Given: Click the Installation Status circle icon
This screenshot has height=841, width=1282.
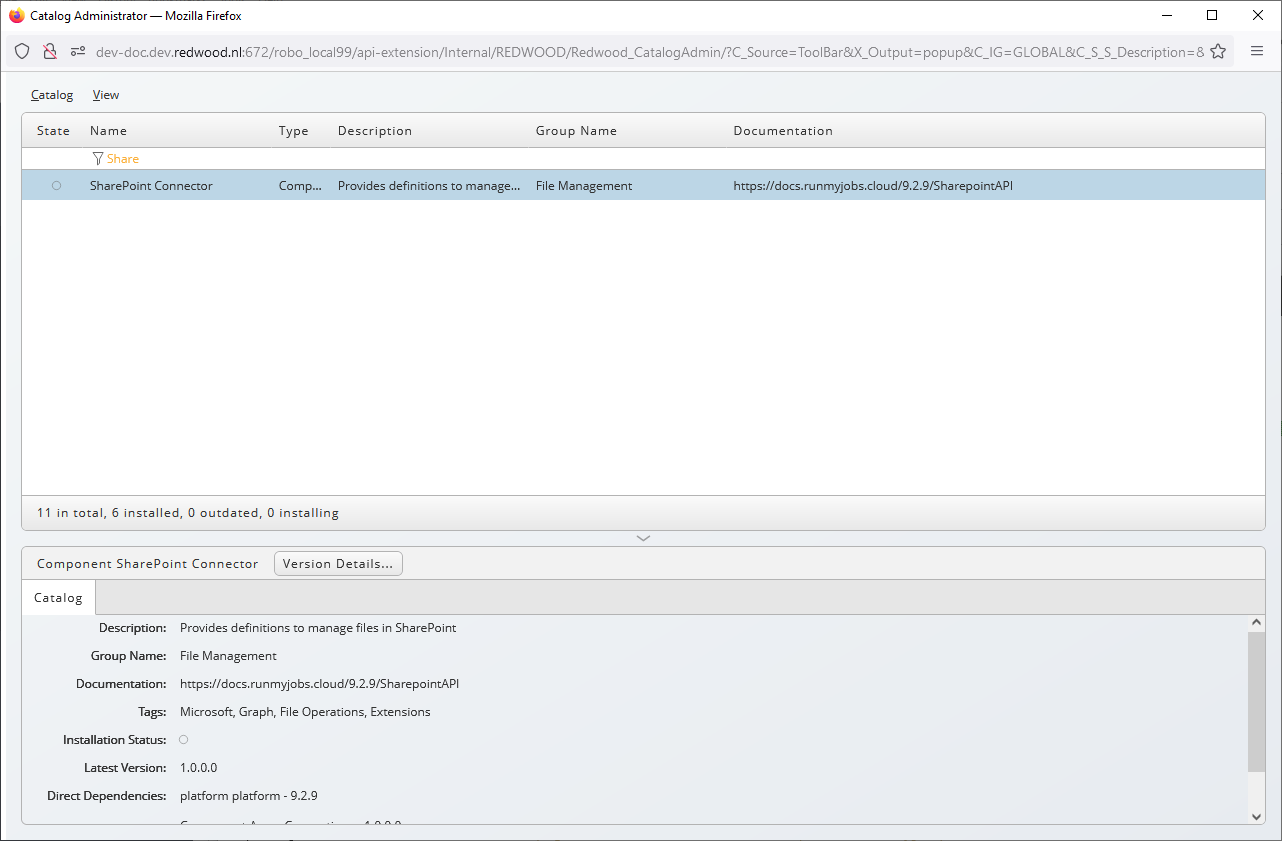Looking at the screenshot, I should click(183, 740).
